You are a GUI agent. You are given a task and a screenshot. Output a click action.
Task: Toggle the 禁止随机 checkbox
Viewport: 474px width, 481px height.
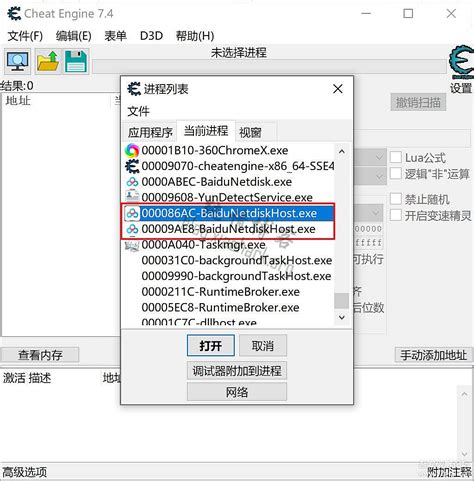coord(396,199)
